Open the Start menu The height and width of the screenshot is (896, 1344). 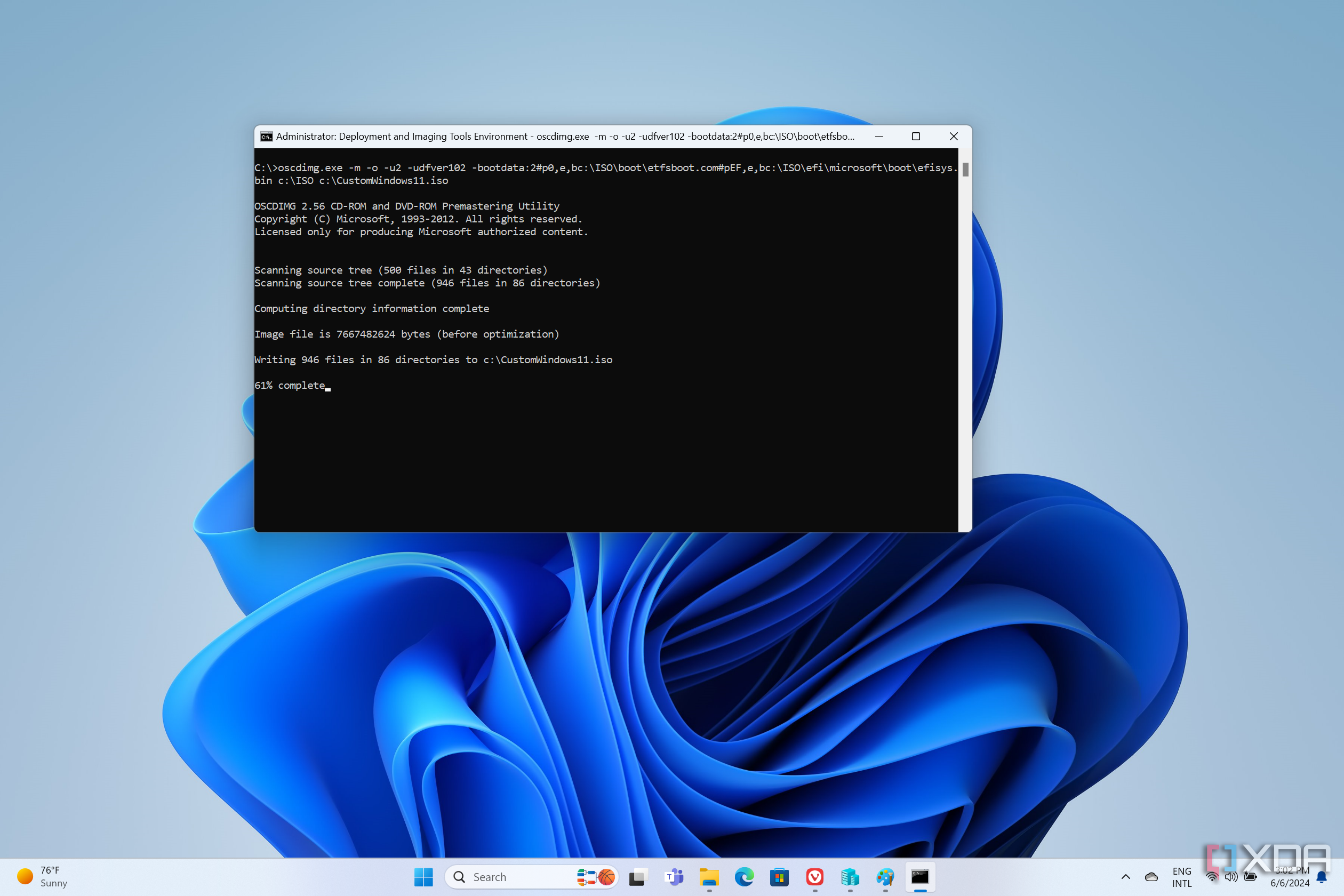pos(425,876)
